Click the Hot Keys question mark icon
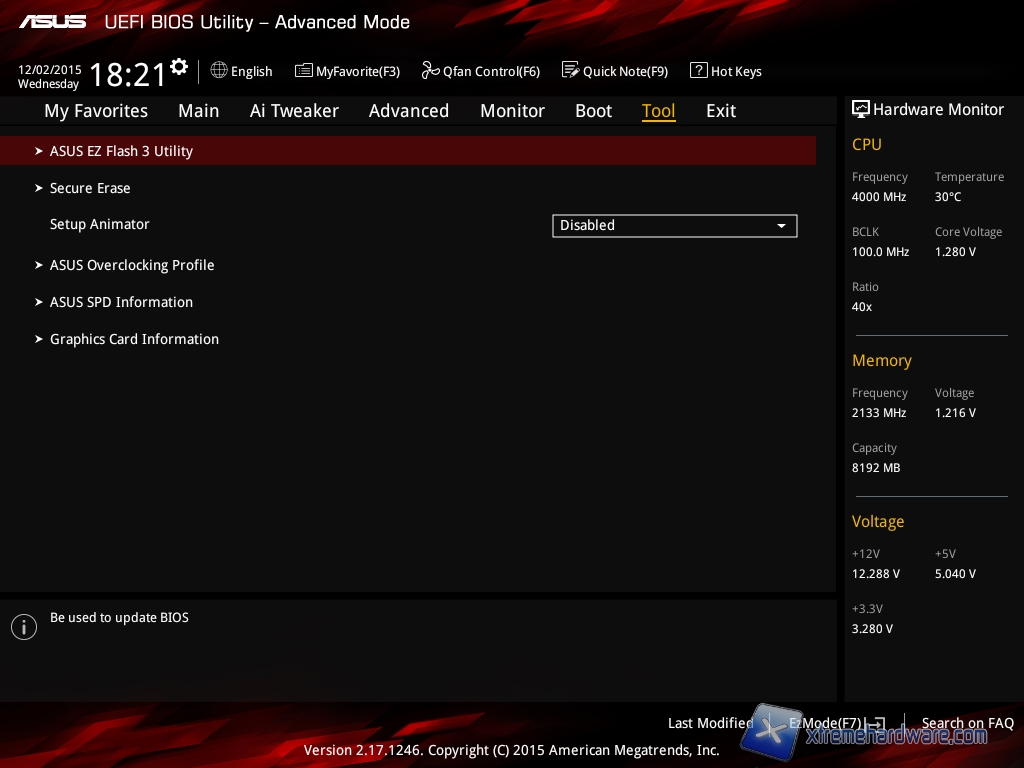Image resolution: width=1024 pixels, height=768 pixels. (x=698, y=71)
